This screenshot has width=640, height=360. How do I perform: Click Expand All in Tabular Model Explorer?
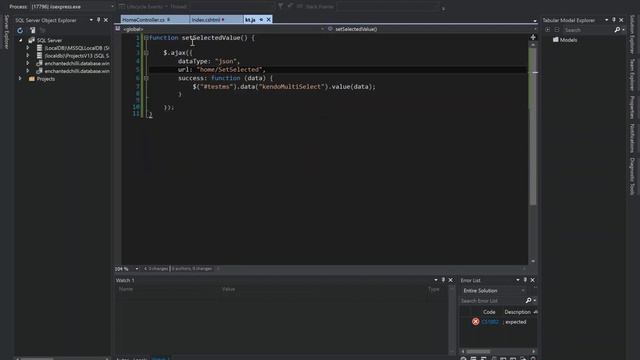[x=548, y=30]
